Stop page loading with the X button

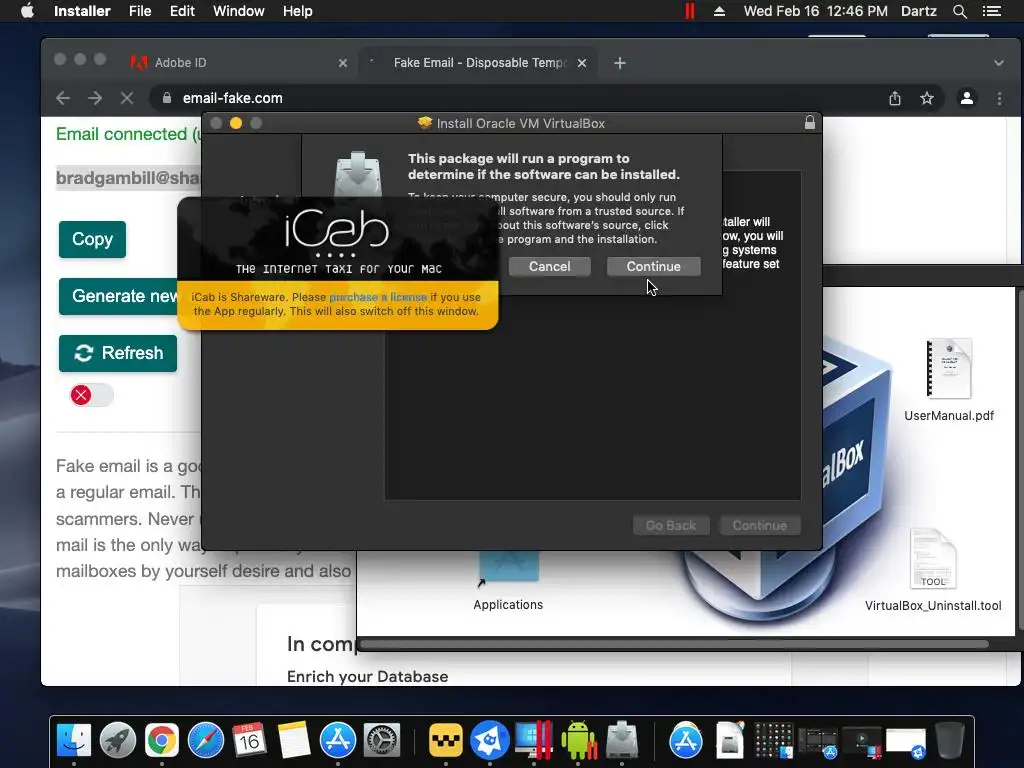coord(127,98)
